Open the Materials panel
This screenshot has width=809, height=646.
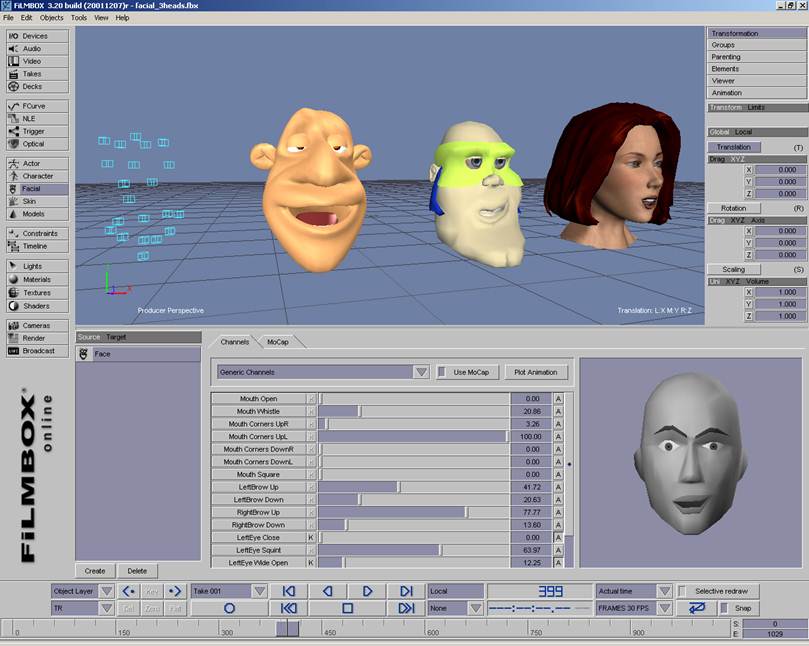(x=37, y=279)
